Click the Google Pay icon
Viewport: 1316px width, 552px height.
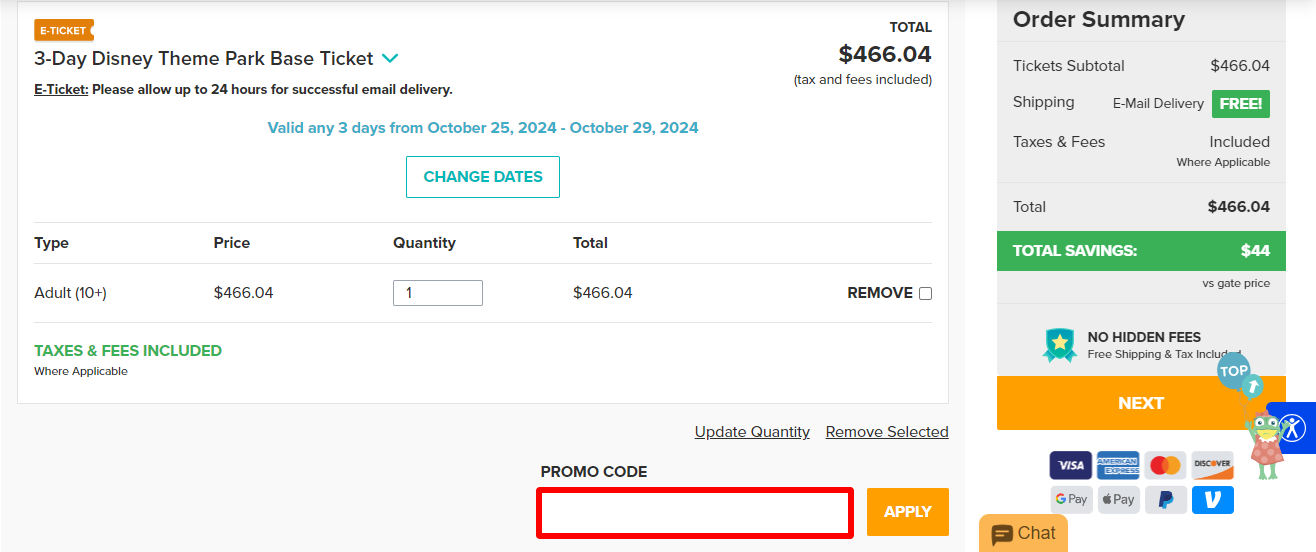1070,499
